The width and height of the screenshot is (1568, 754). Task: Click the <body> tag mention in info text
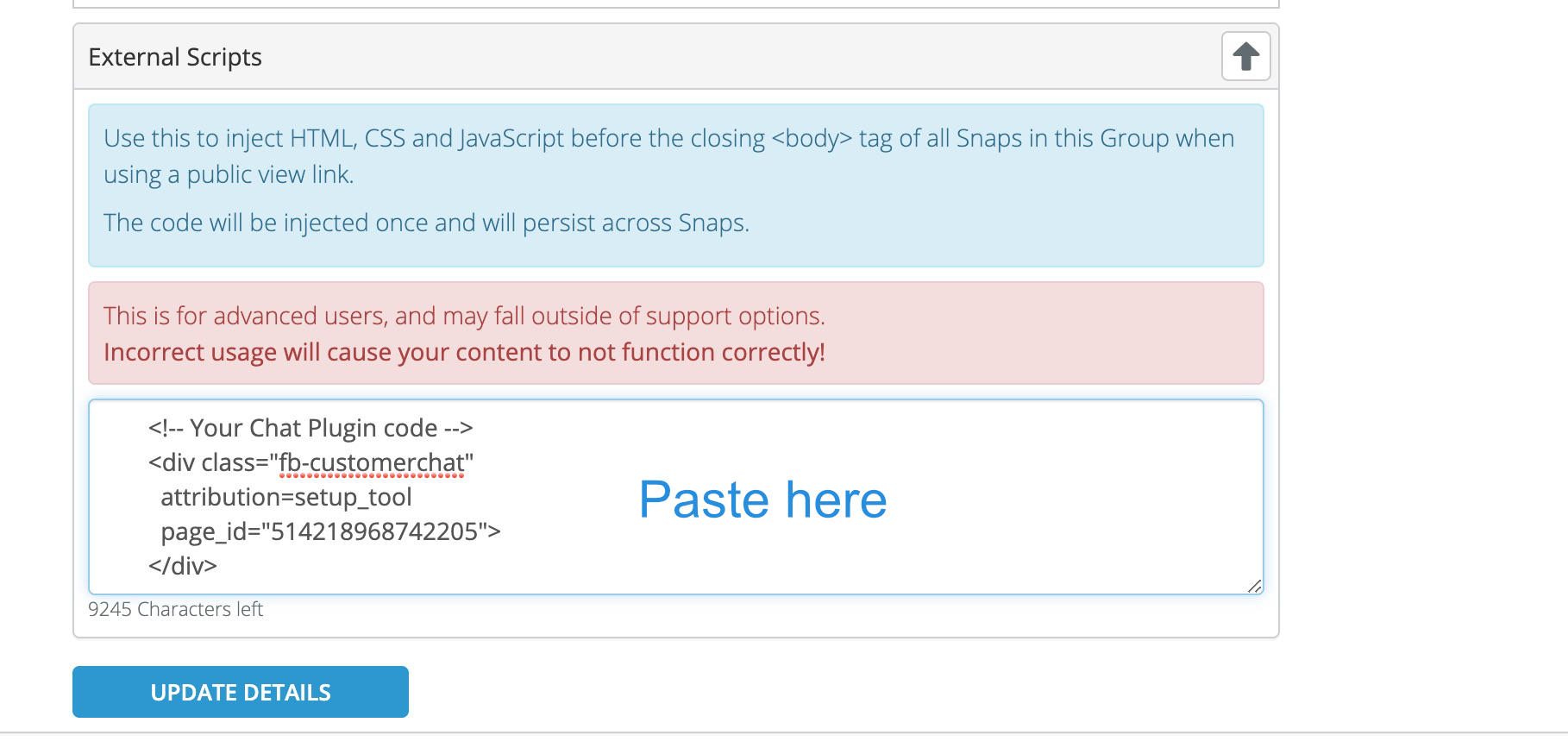point(812,138)
